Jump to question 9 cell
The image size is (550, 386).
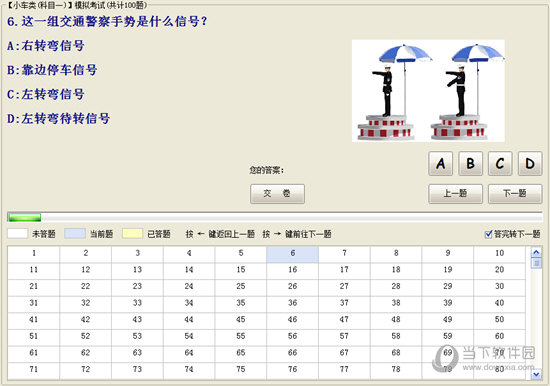point(448,254)
